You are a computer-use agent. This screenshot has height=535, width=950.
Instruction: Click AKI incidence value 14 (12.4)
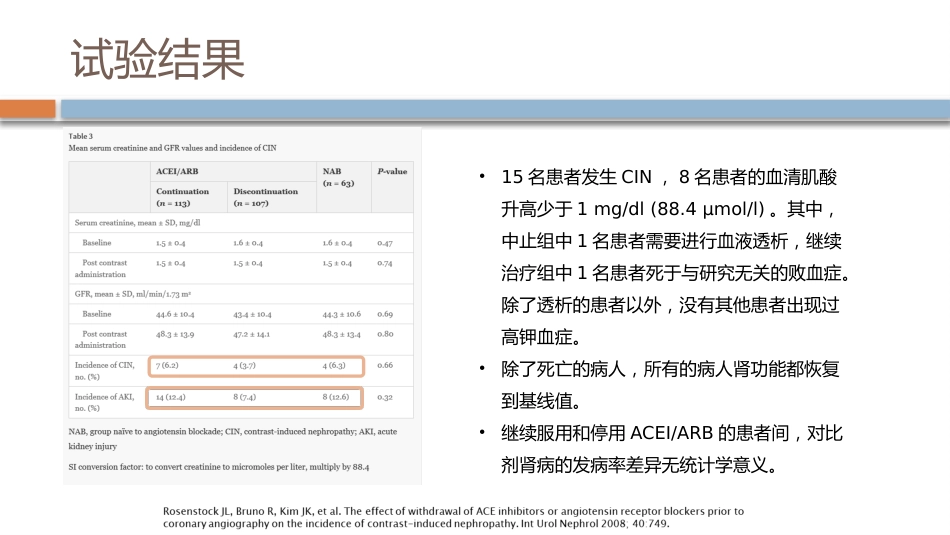coord(170,397)
